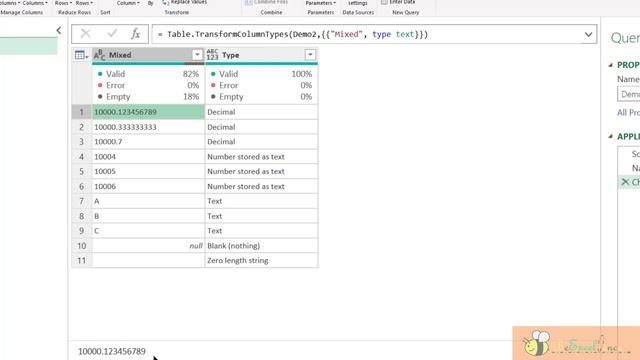Viewport: 640px width, 360px height.
Task: Click the Text cell in row 7
Action: click(x=261, y=201)
